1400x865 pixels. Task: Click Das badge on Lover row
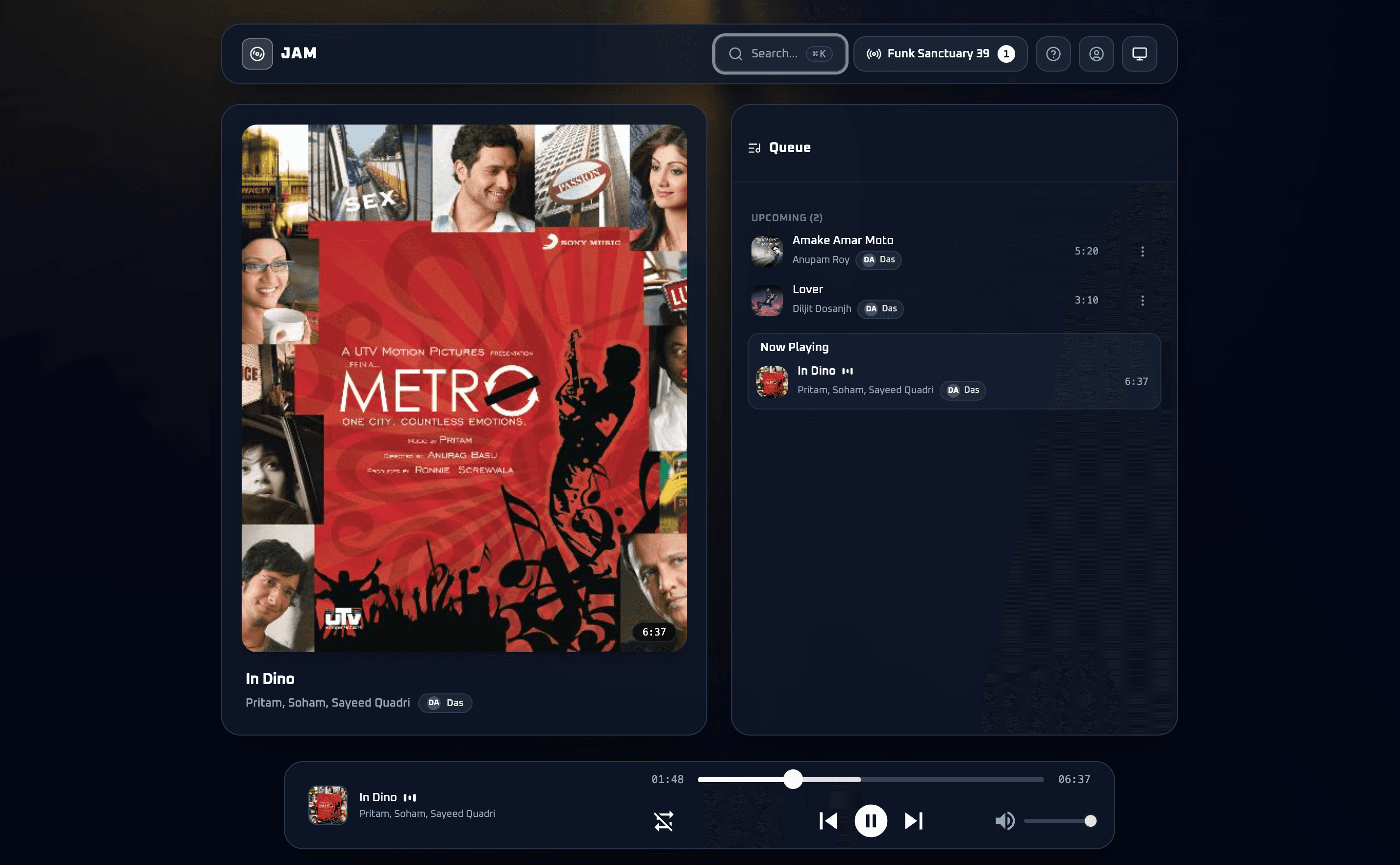pos(880,309)
